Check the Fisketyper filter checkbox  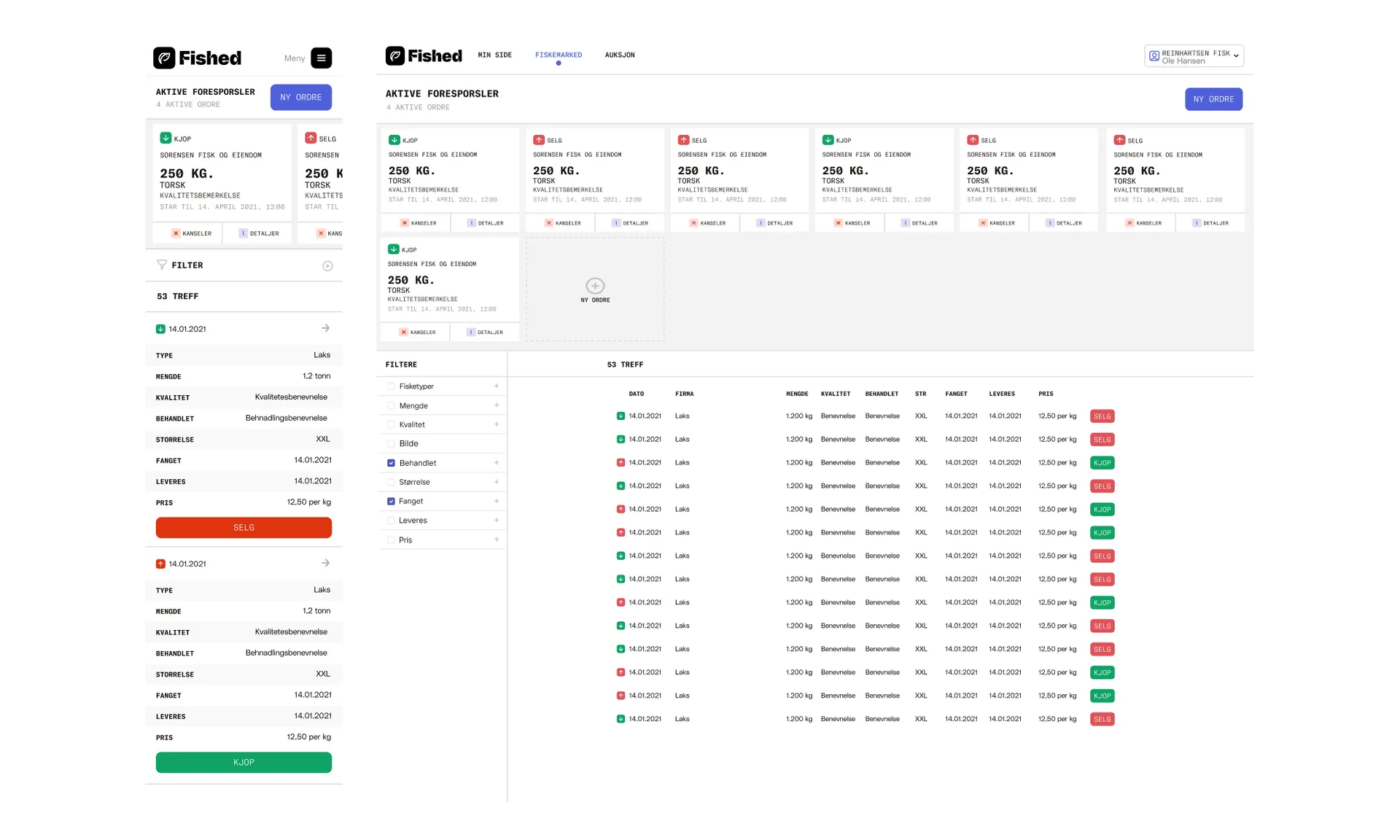coord(391,386)
